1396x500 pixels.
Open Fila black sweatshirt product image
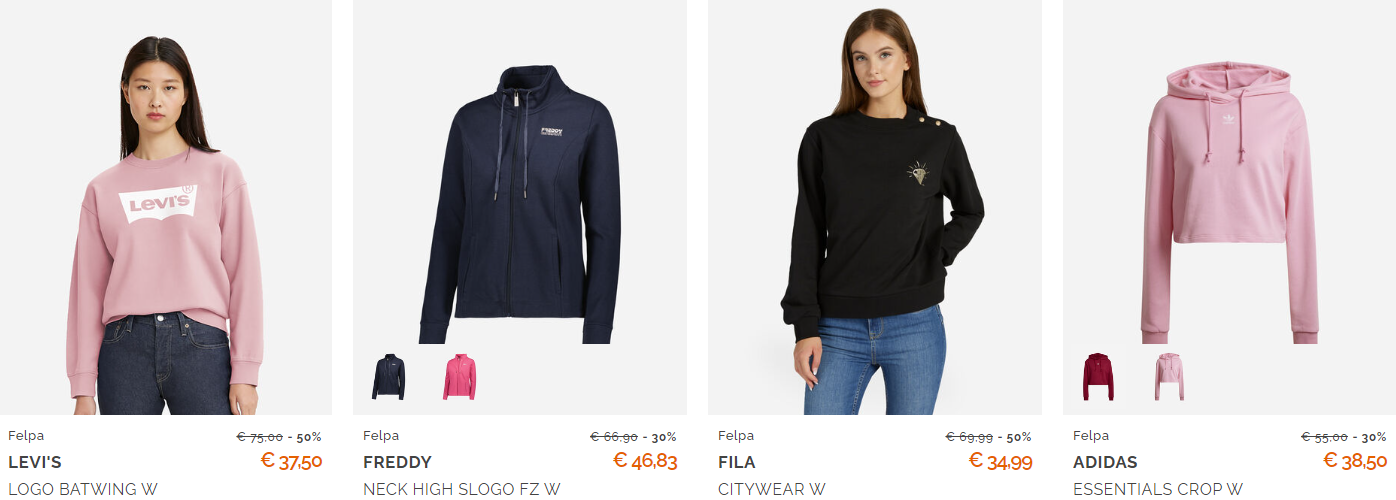(x=875, y=207)
